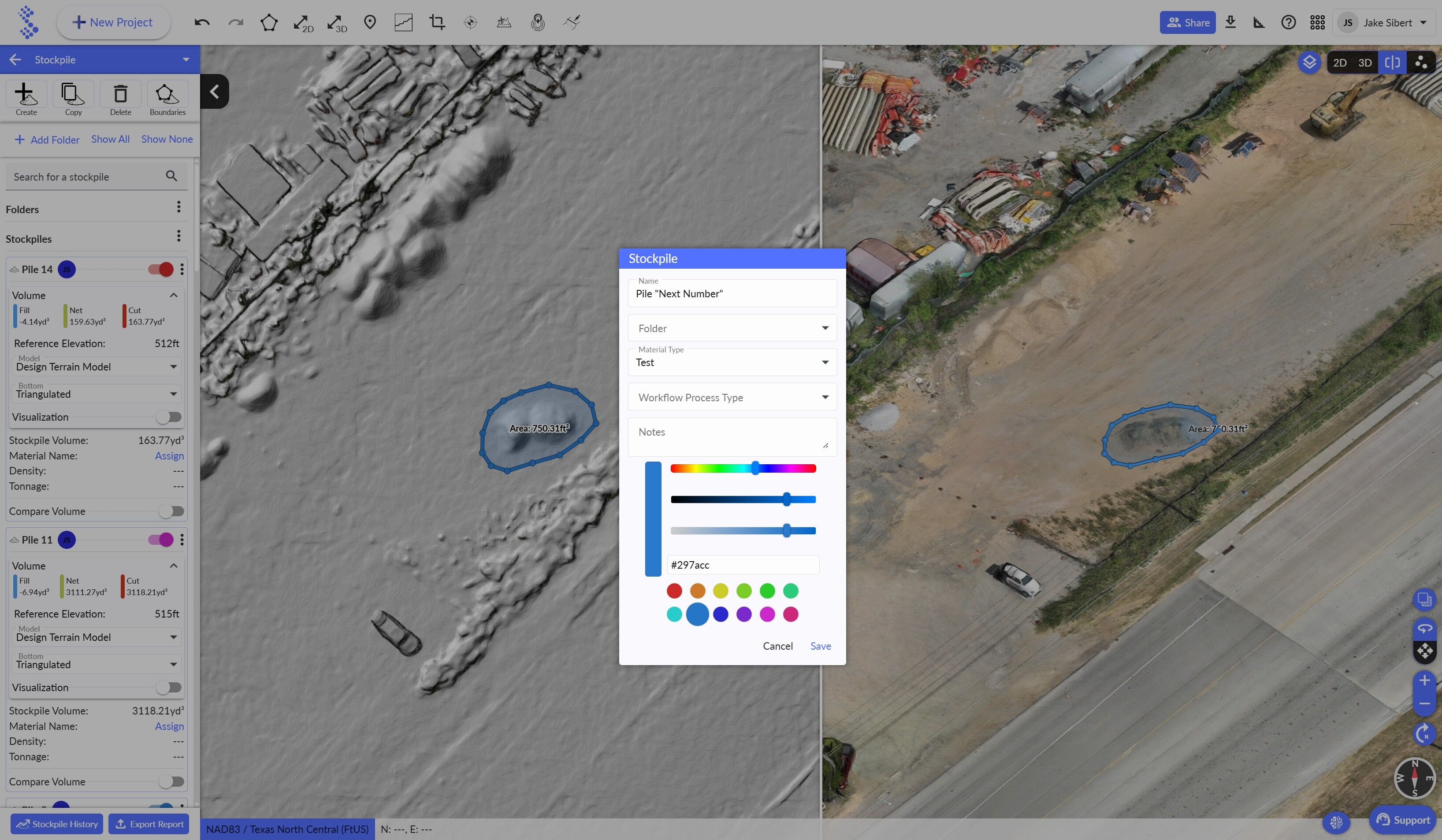1442x840 pixels.
Task: Open Pile 11 Model dropdown
Action: pyautogui.click(x=96, y=637)
